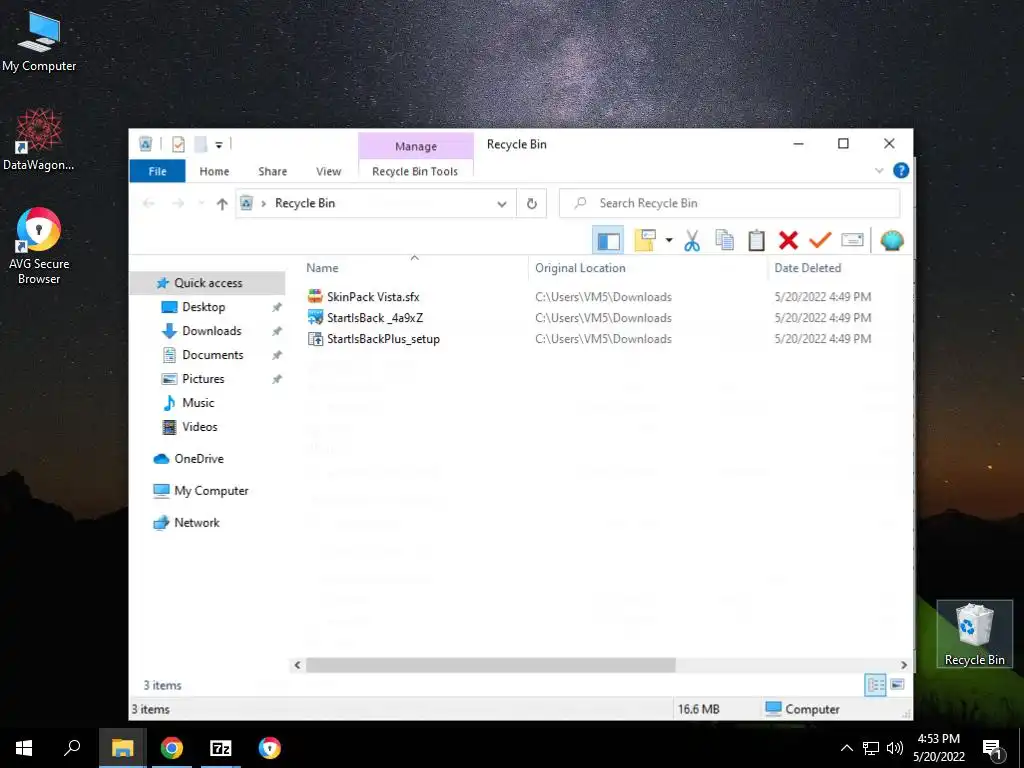Click the horizontal scrollbar thumb
The image size is (1024, 768).
point(490,665)
